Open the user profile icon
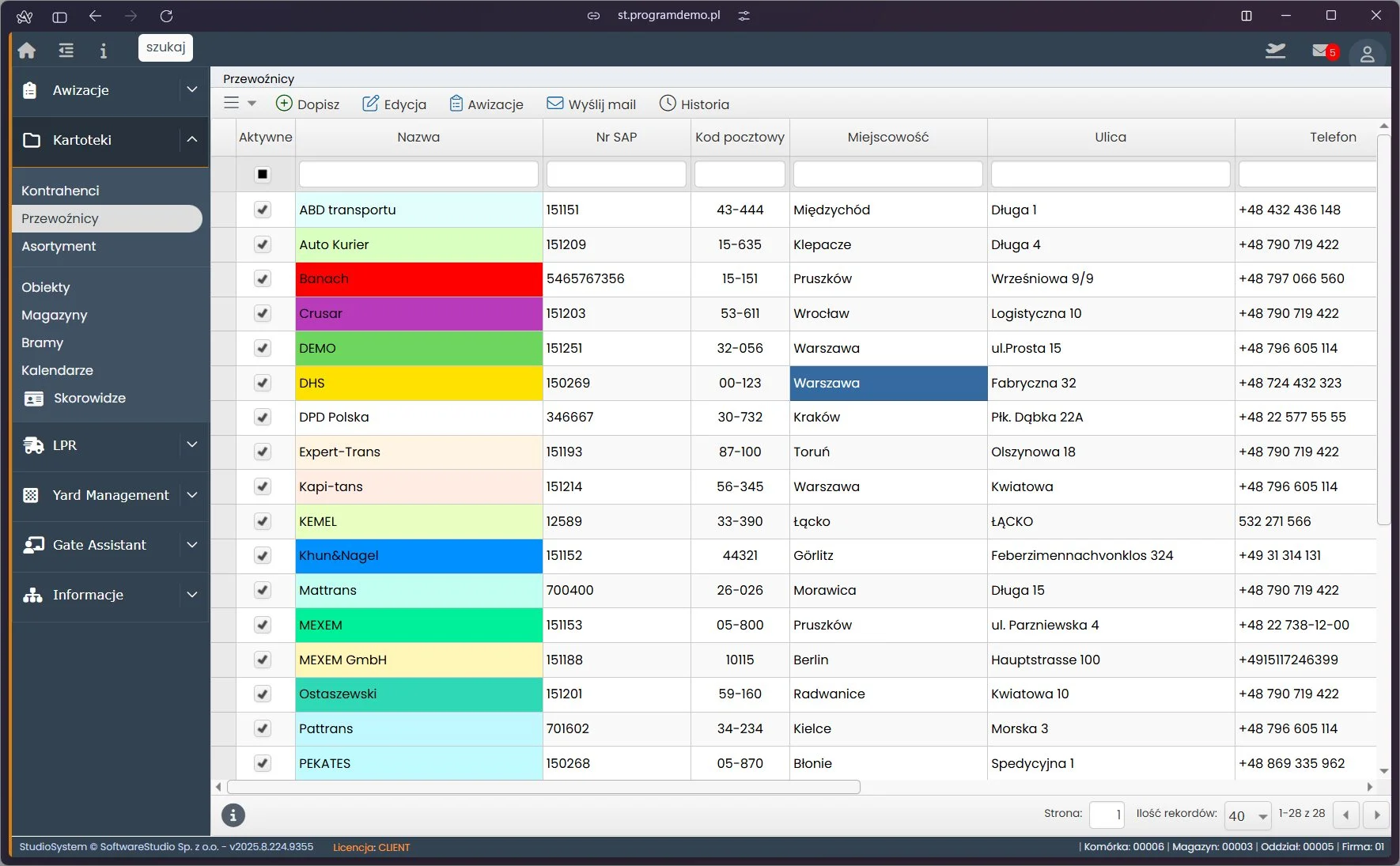 tap(1367, 54)
